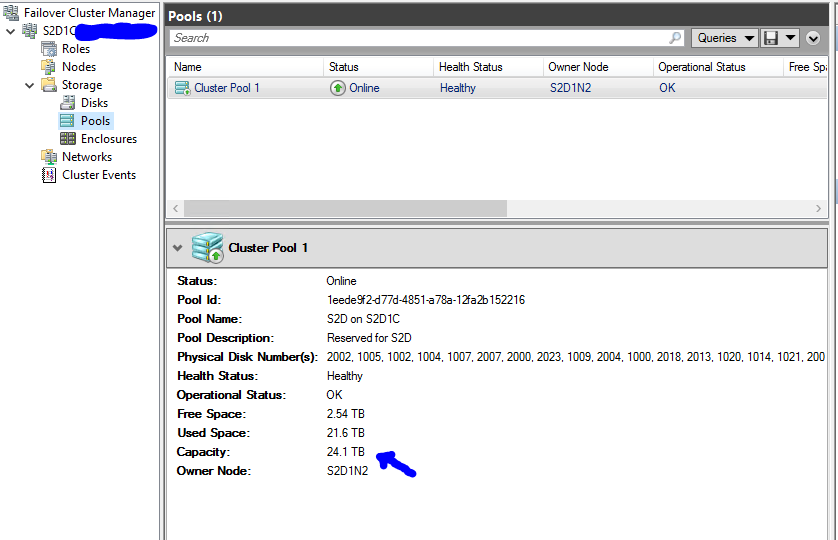The height and width of the screenshot is (540, 838).
Task: Click the Cluster Pool 1 row icon
Action: tap(182, 88)
